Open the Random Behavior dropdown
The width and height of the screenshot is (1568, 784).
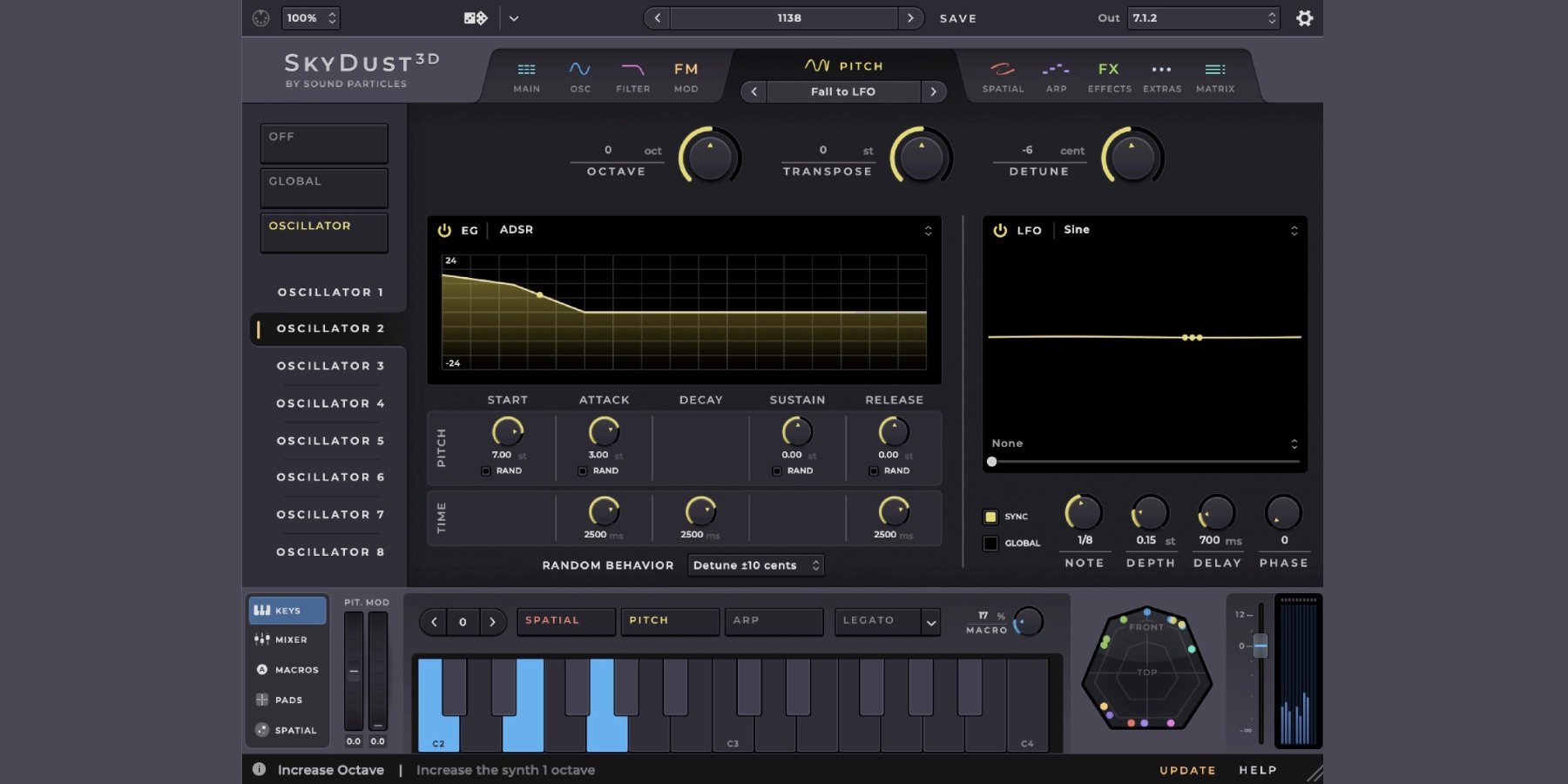tap(754, 564)
